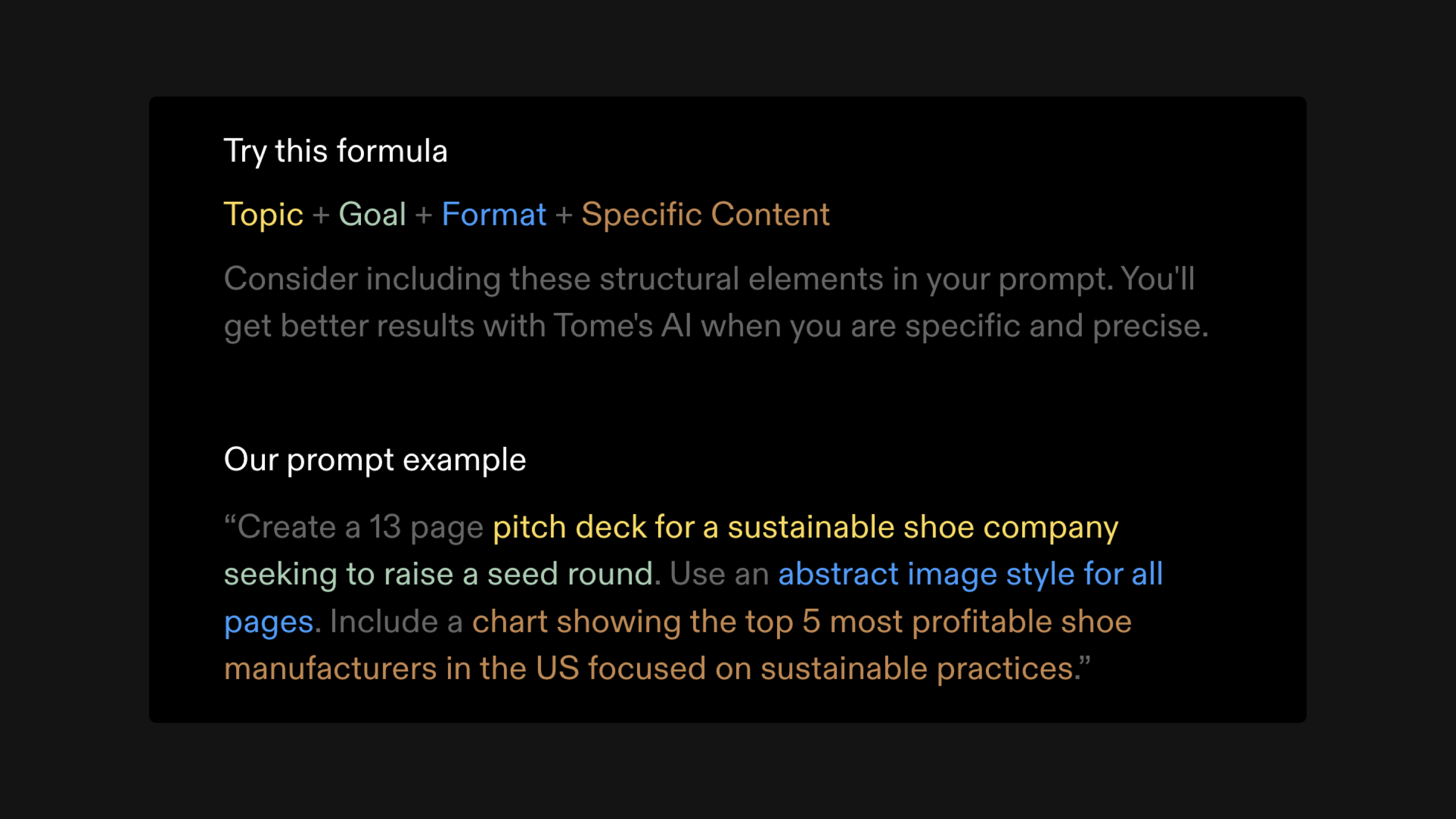
Task: Select orange "chart showing the top 5" line
Action: (x=801, y=622)
